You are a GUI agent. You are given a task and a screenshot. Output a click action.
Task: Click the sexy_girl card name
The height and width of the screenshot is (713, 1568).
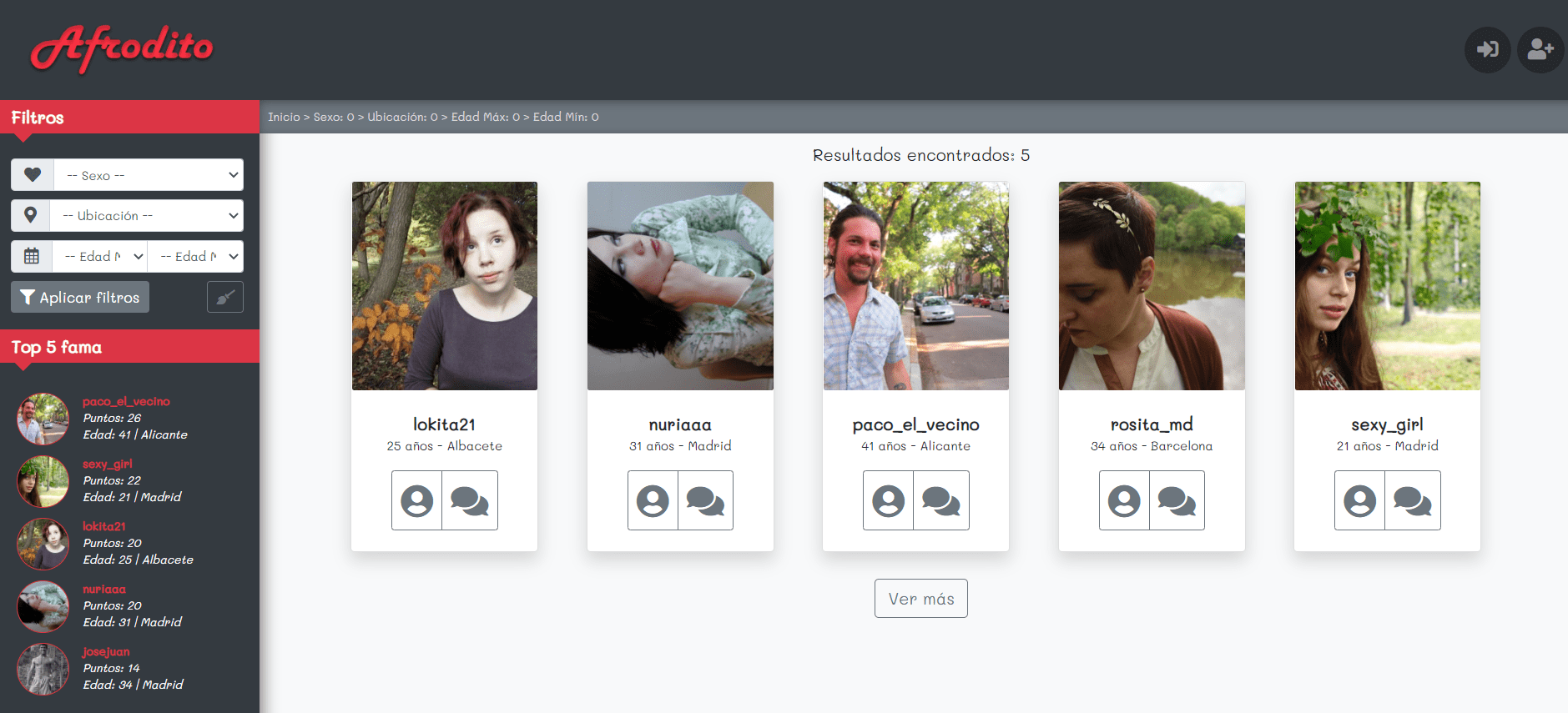[1388, 425]
